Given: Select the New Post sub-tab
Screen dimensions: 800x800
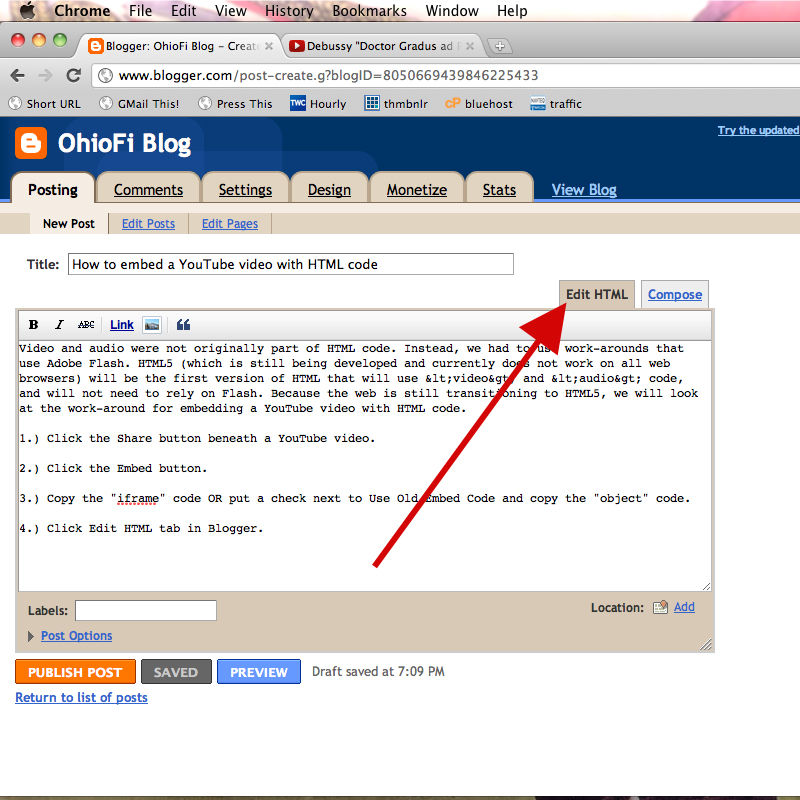Looking at the screenshot, I should coord(69,223).
